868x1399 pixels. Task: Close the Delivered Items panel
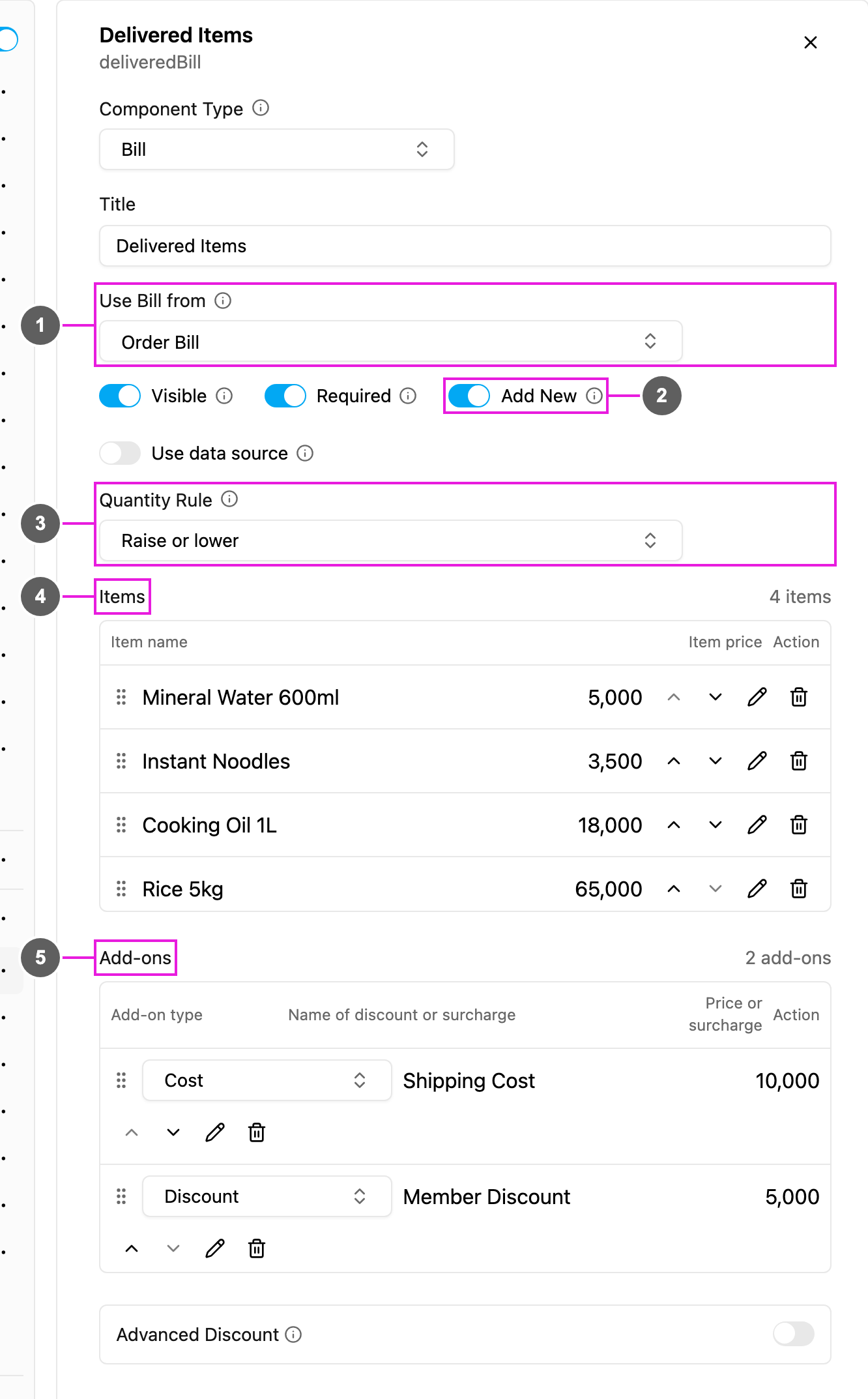coord(810,42)
